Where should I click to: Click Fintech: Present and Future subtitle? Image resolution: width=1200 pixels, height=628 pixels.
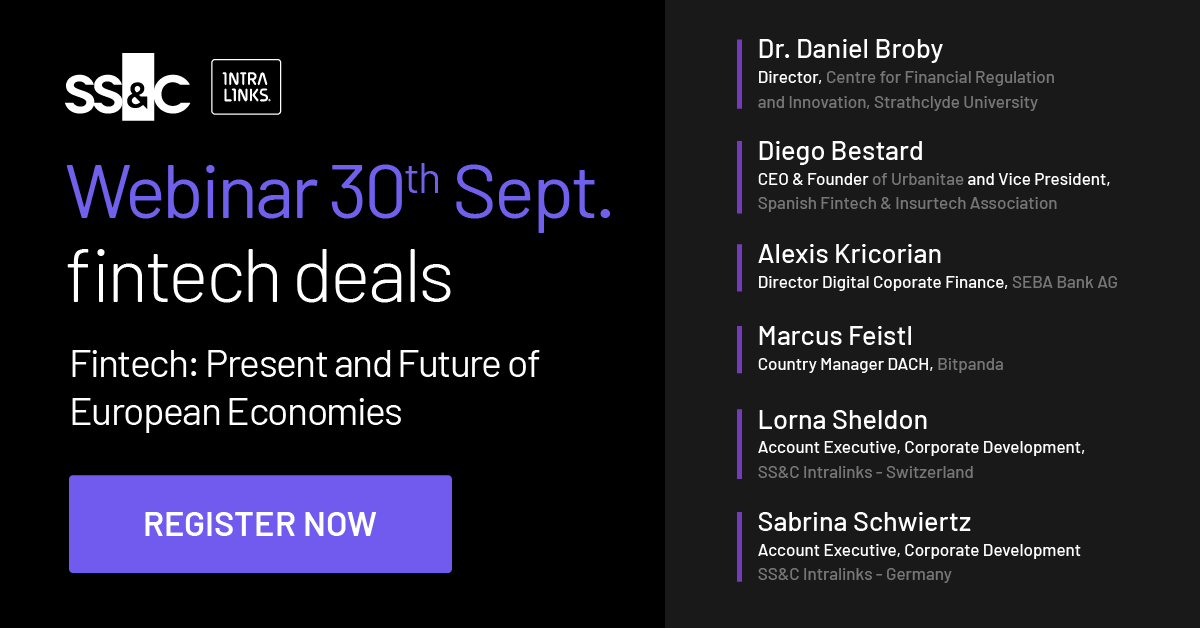[x=305, y=388]
